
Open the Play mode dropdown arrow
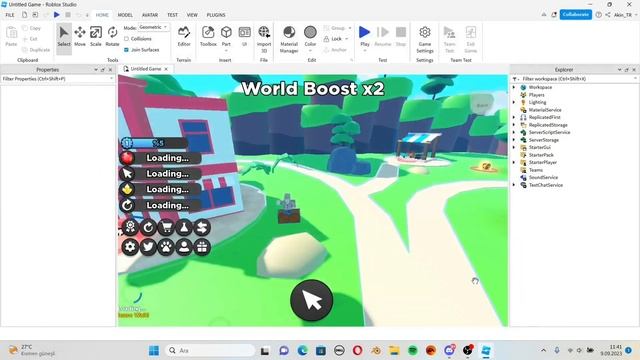pyautogui.click(x=364, y=51)
